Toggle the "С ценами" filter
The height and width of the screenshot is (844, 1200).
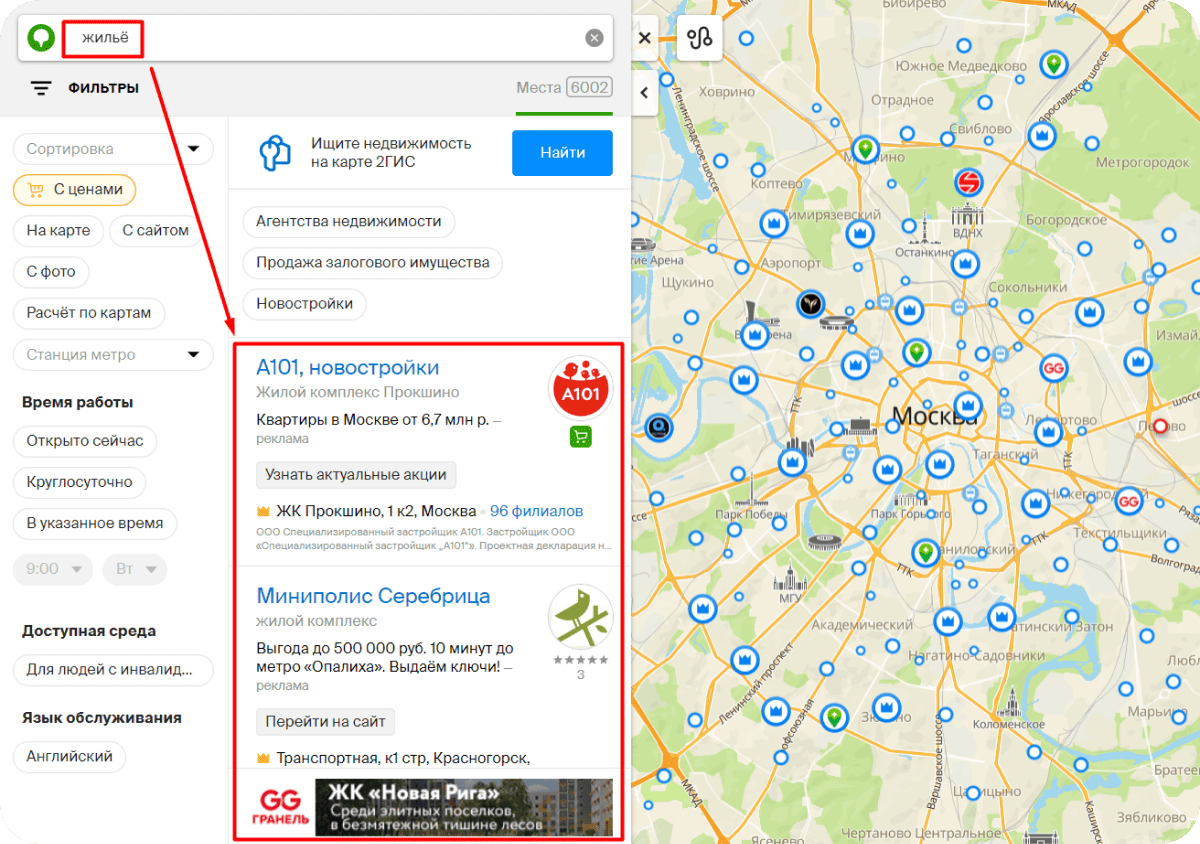74,189
